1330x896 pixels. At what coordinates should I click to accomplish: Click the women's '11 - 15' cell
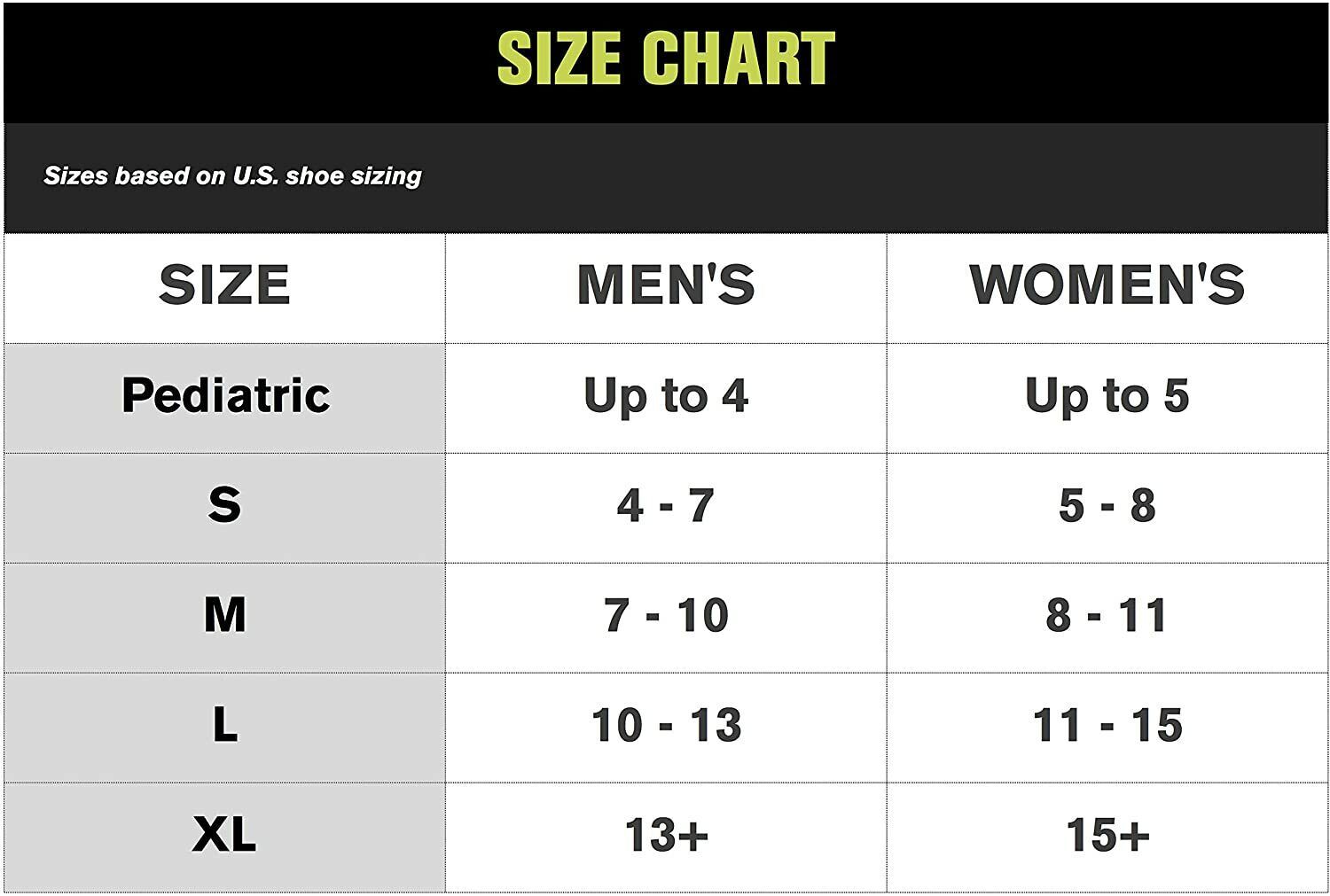point(1107,726)
